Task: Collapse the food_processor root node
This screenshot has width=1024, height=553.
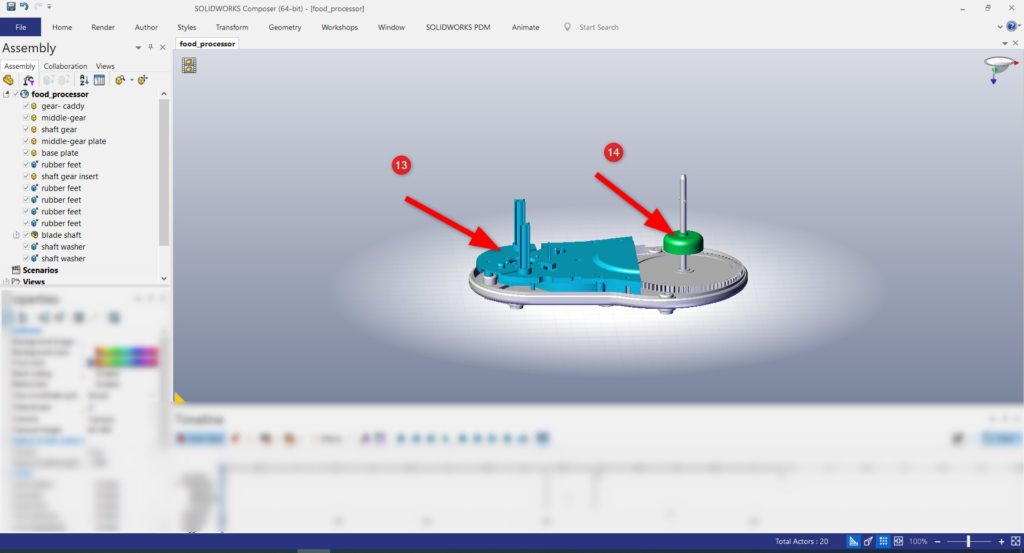Action: 7,94
